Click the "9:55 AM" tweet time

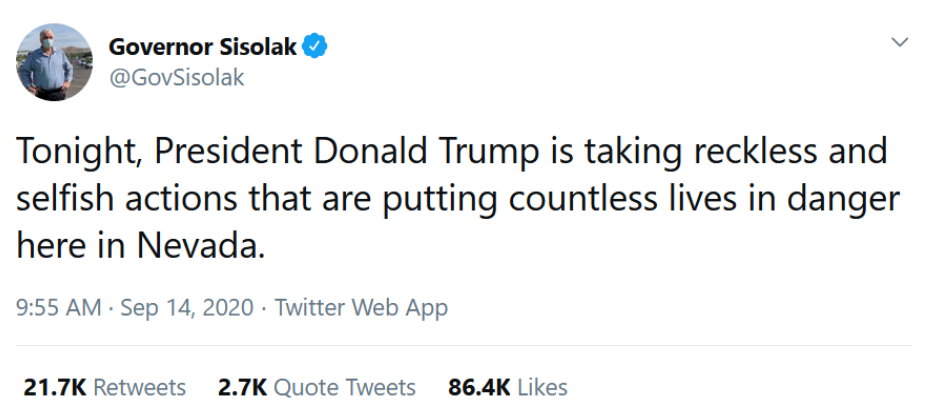click(x=58, y=307)
